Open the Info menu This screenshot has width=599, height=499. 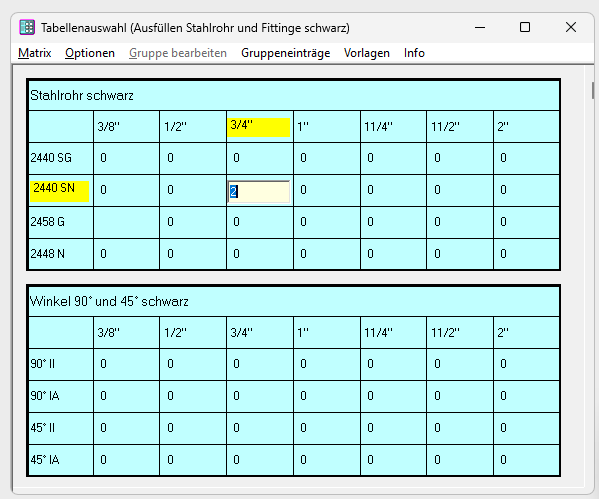click(414, 53)
